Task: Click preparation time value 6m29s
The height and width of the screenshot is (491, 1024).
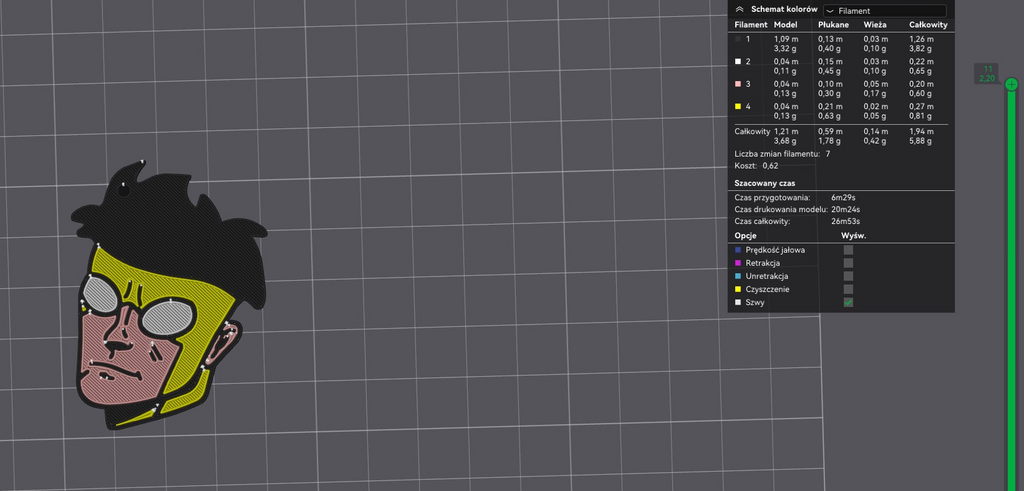Action: tap(843, 197)
